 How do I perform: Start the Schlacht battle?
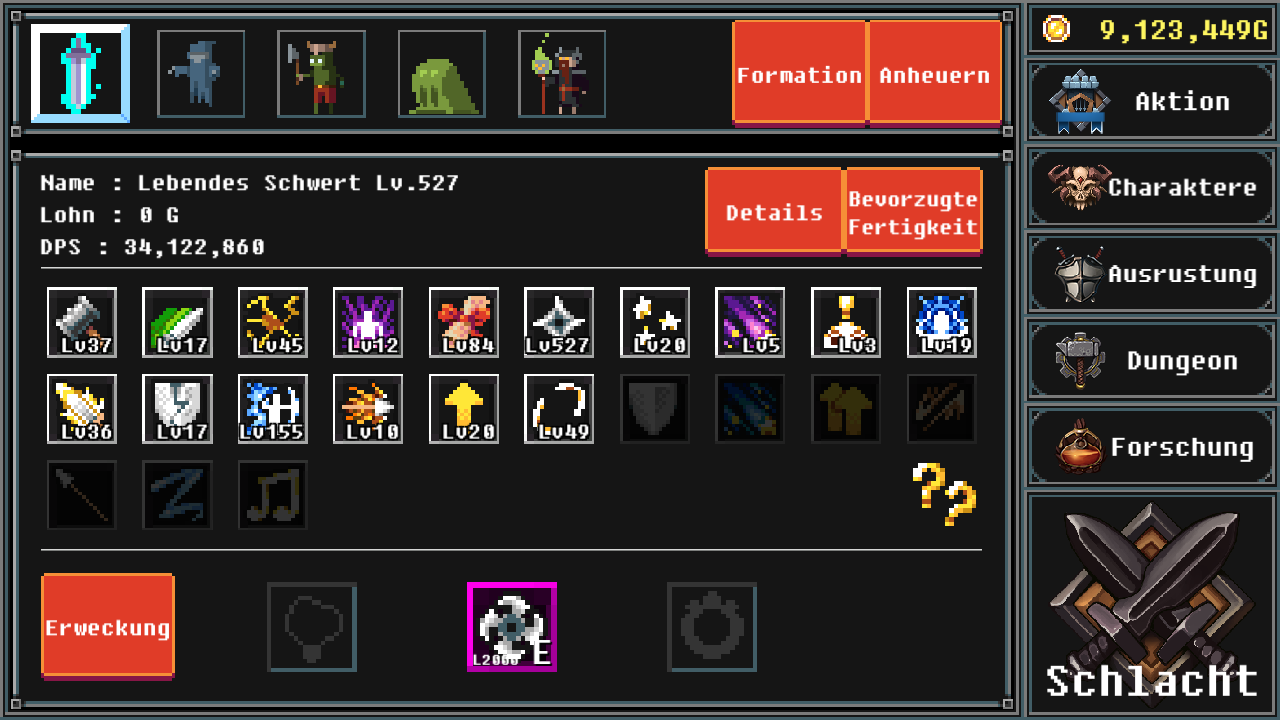[x=1152, y=604]
